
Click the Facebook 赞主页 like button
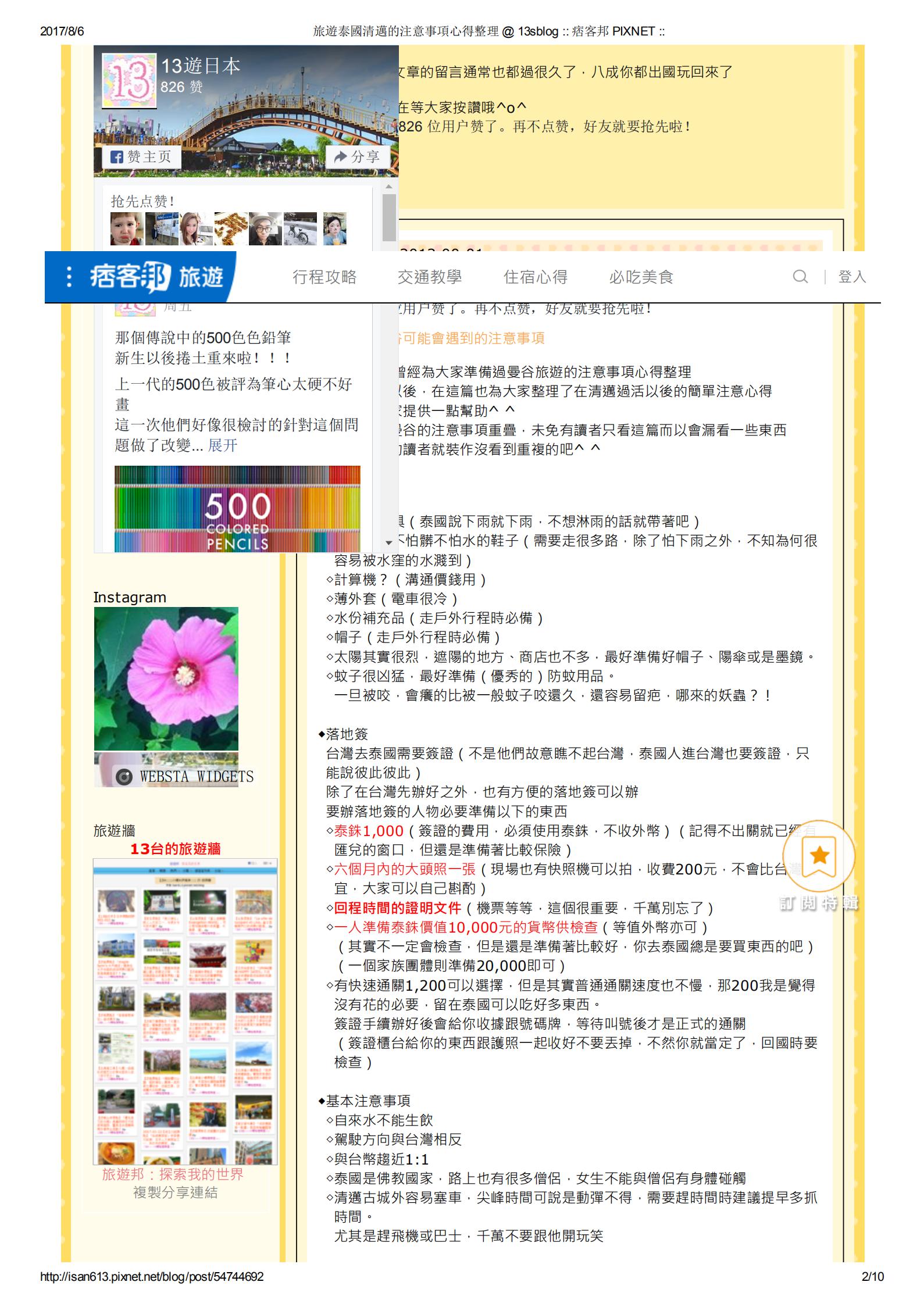(141, 157)
